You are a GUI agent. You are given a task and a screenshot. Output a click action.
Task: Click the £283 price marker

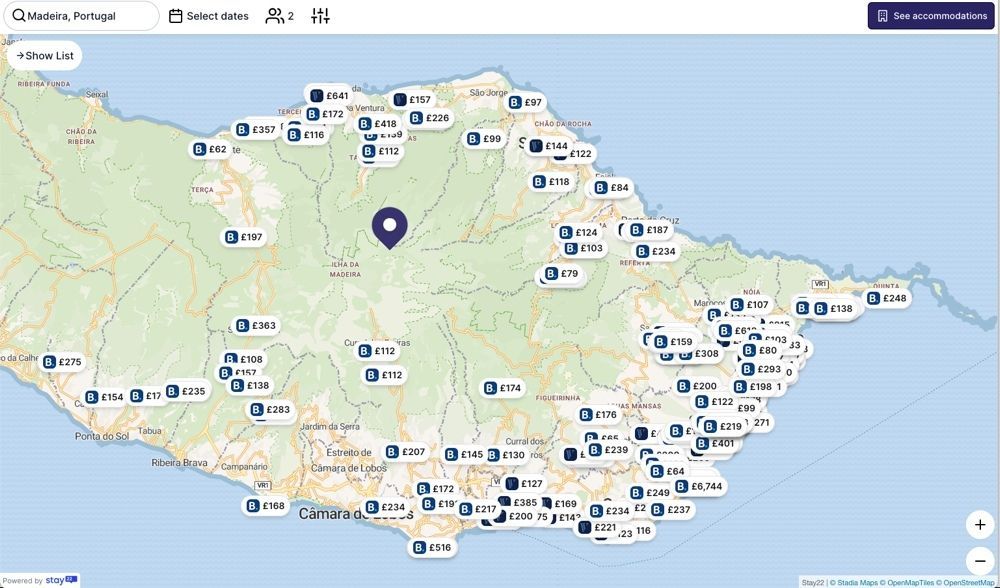tap(270, 409)
